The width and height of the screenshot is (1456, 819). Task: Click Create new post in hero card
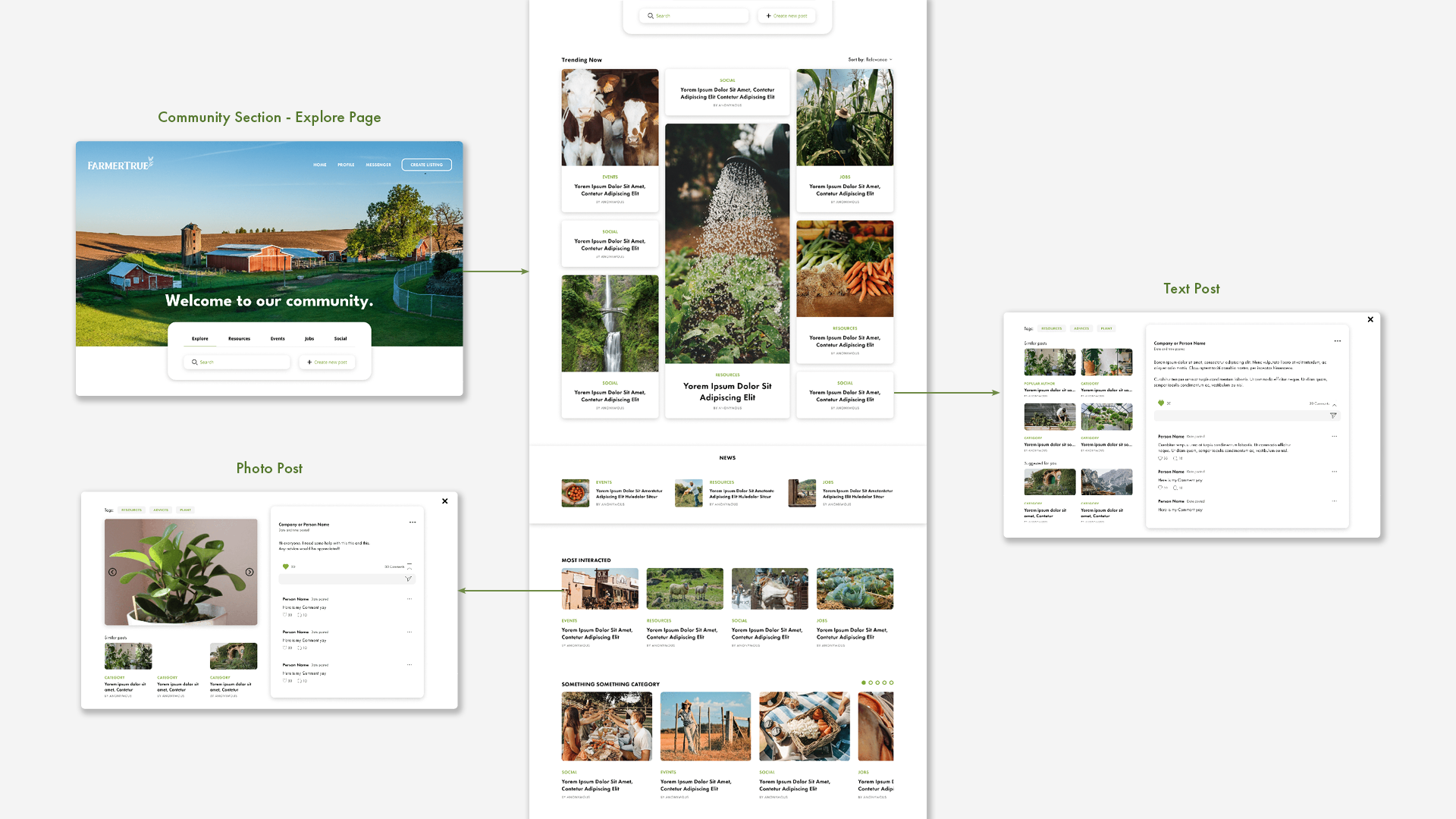point(328,362)
